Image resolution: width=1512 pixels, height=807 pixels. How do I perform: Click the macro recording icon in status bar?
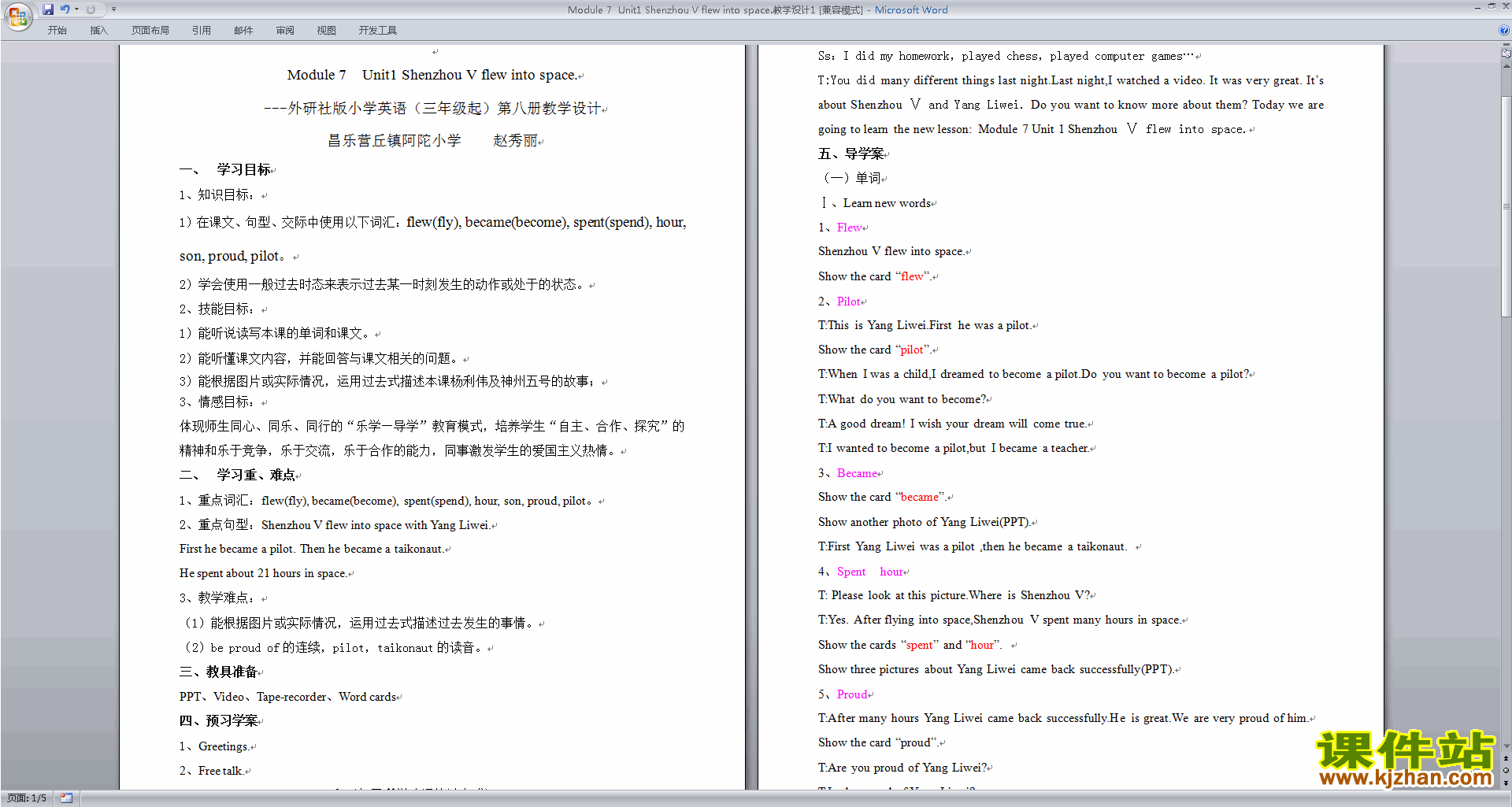(66, 798)
